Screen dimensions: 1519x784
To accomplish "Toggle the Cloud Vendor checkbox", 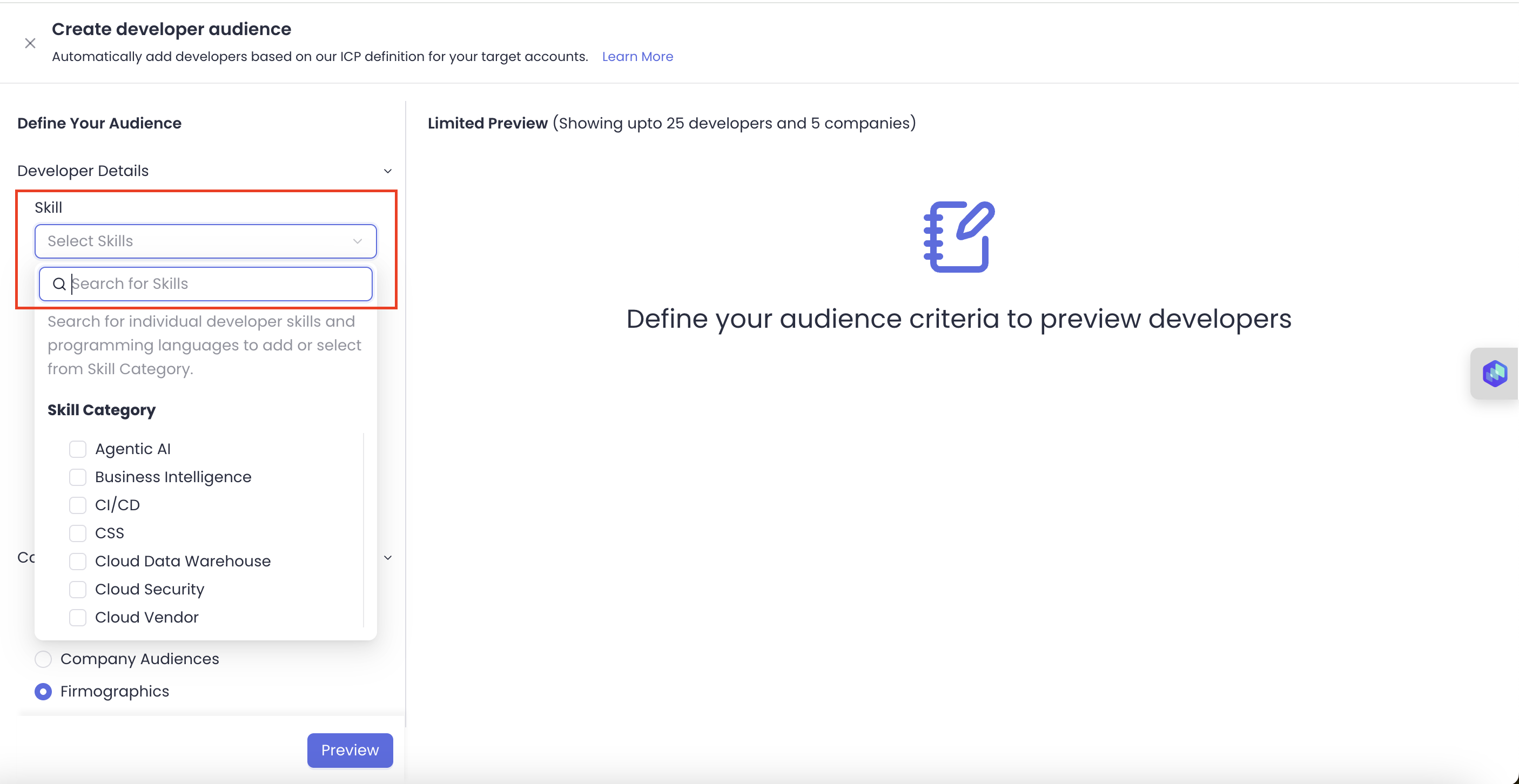I will (x=78, y=617).
